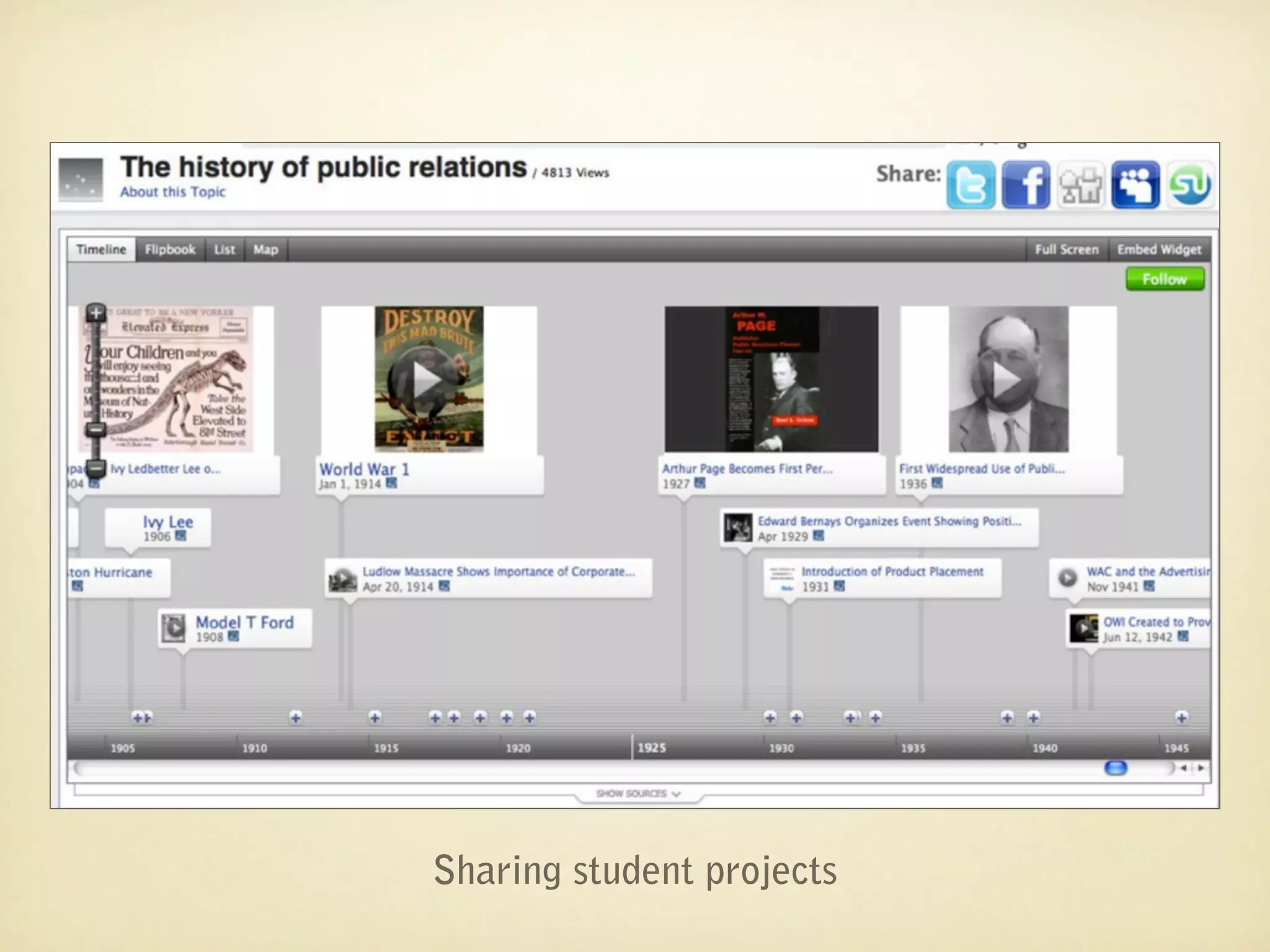Image resolution: width=1270 pixels, height=952 pixels.
Task: Click the info icon beside Model T Ford 1908
Action: [233, 636]
